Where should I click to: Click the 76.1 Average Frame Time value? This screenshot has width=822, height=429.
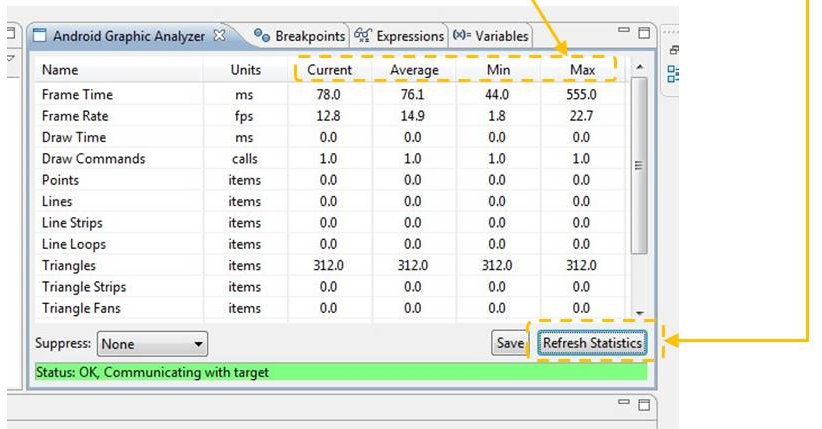pyautogui.click(x=413, y=94)
